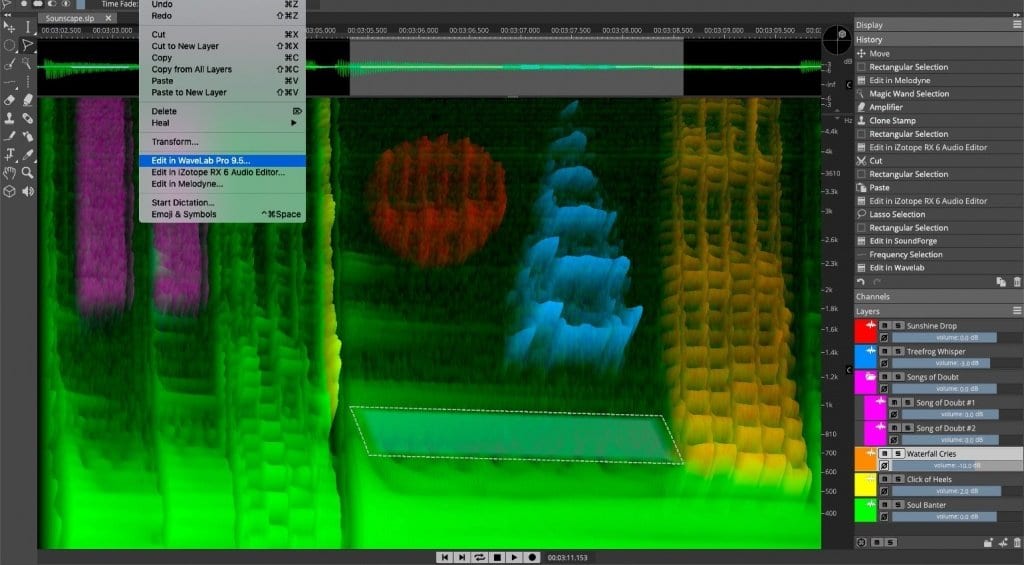This screenshot has width=1024, height=565.
Task: Select the Spray noise tool
Action: pos(27,137)
